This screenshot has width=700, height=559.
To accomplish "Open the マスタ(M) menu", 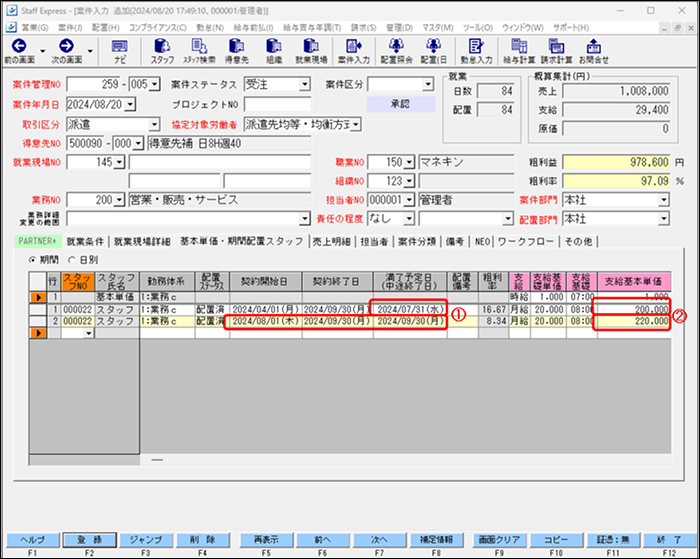I will pyautogui.click(x=438, y=28).
